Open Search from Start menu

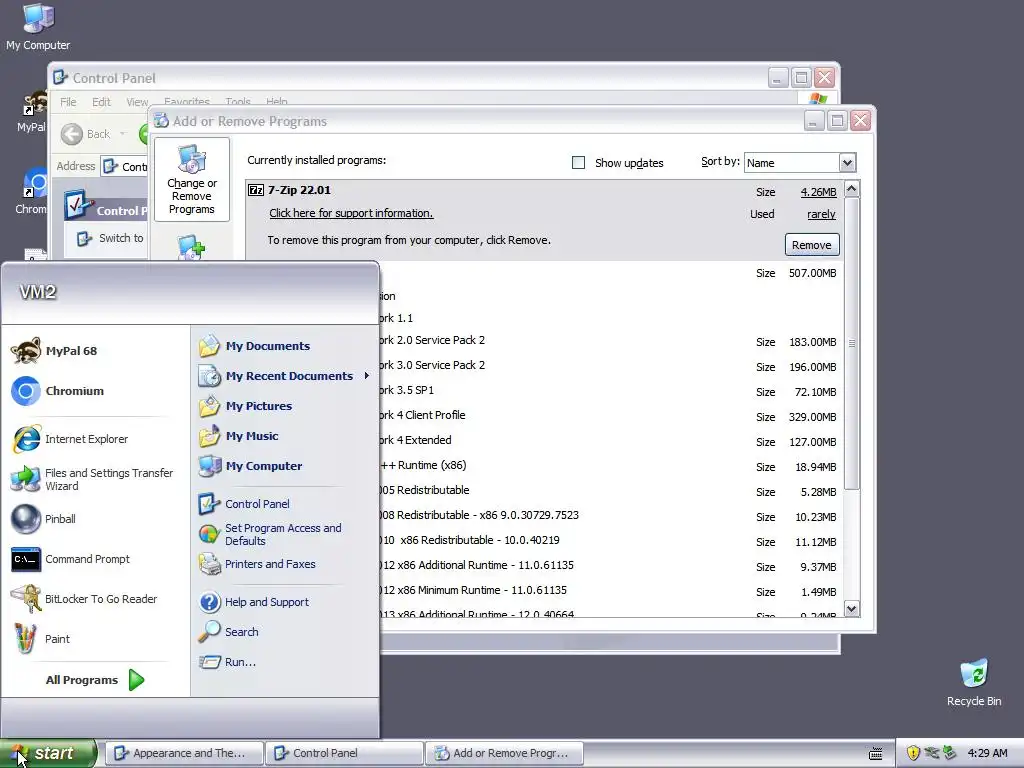[x=228, y=632]
